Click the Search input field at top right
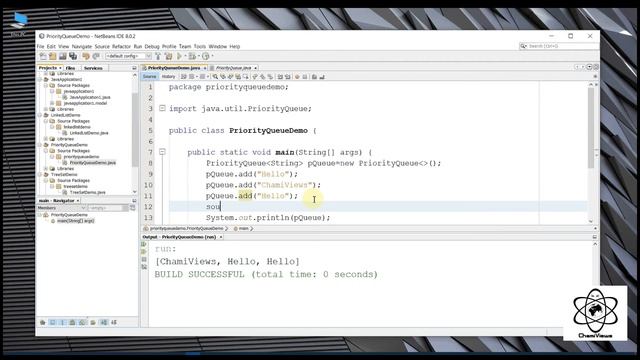The image size is (640, 360). pos(558,46)
